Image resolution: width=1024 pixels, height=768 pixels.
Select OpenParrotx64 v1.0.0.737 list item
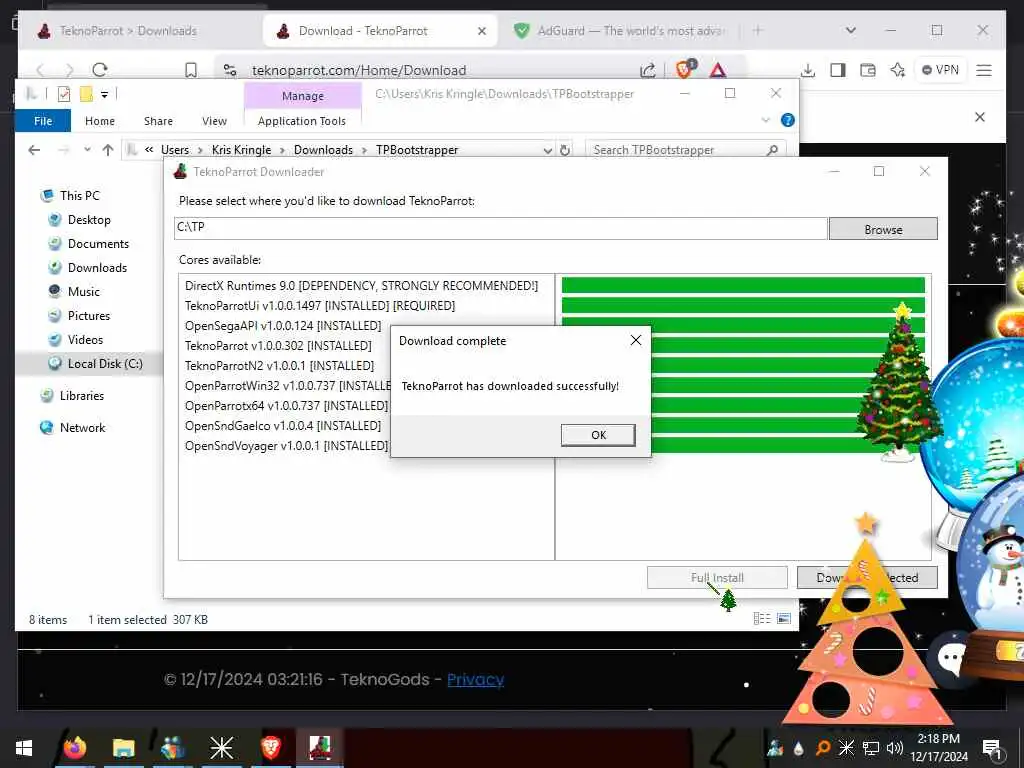click(x=286, y=406)
